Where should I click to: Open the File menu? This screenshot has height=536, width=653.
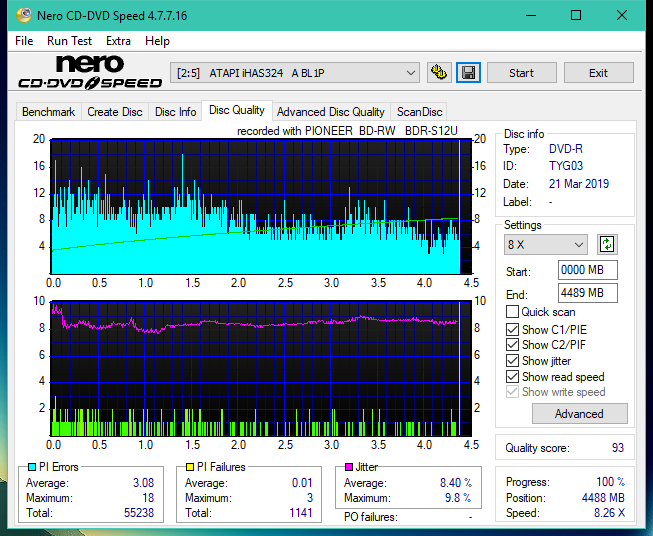24,41
